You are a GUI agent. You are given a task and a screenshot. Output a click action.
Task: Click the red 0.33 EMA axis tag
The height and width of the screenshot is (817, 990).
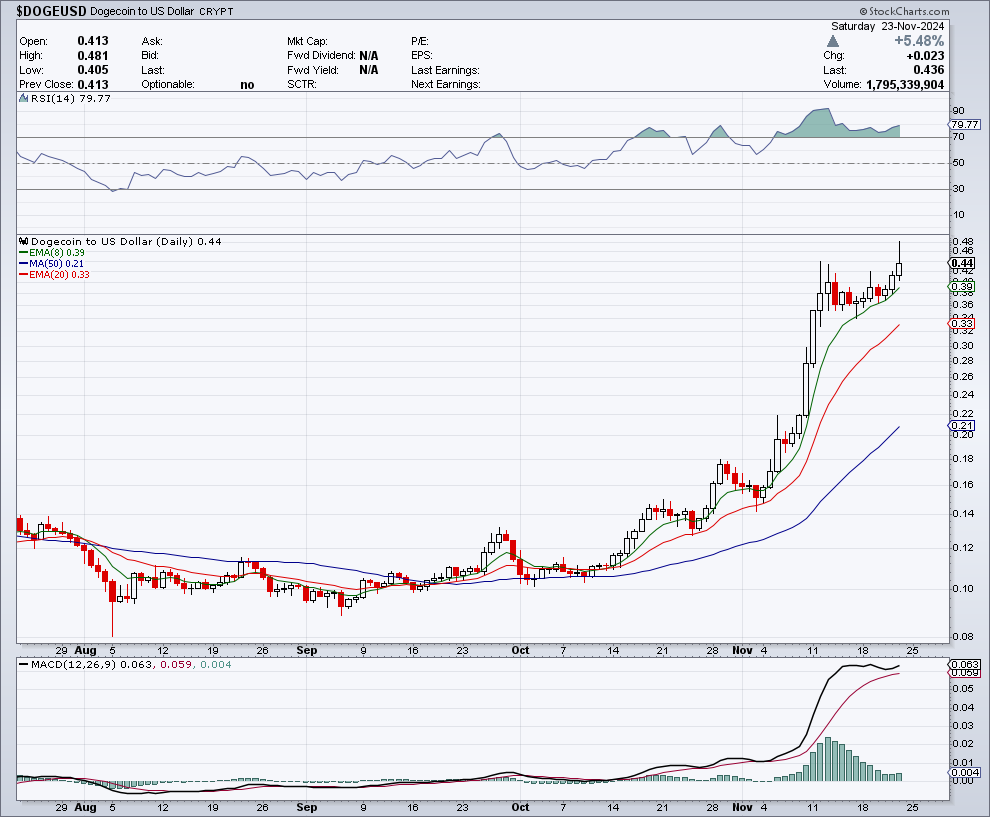(960, 323)
